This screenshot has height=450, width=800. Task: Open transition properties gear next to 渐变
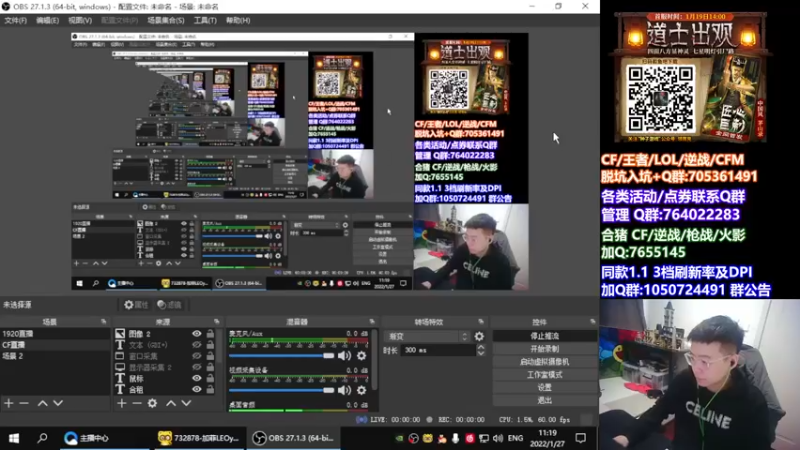point(479,336)
